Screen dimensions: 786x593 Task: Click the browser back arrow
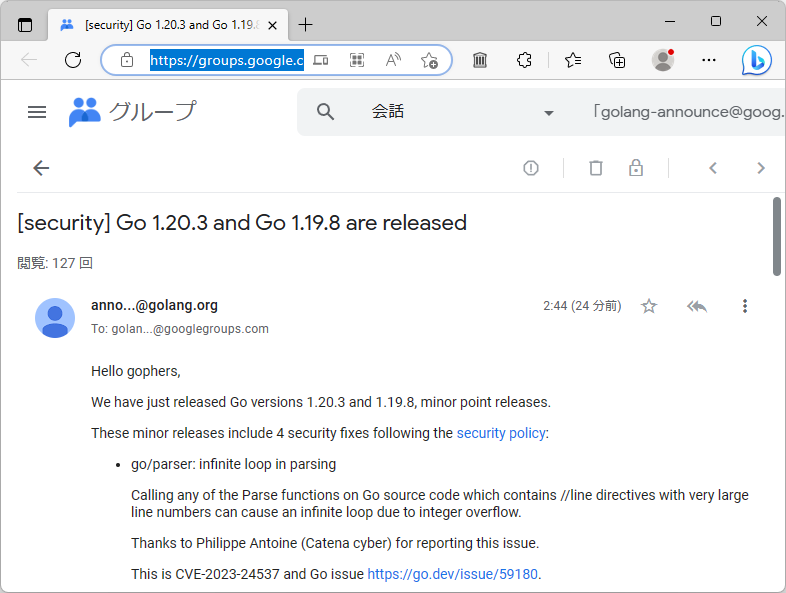click(x=29, y=60)
